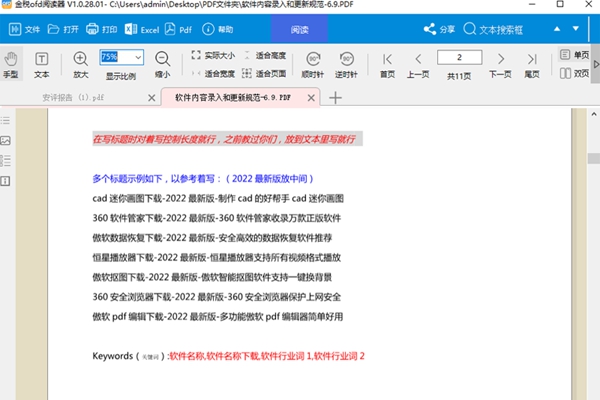Select the hand tool (手型)

[11, 63]
